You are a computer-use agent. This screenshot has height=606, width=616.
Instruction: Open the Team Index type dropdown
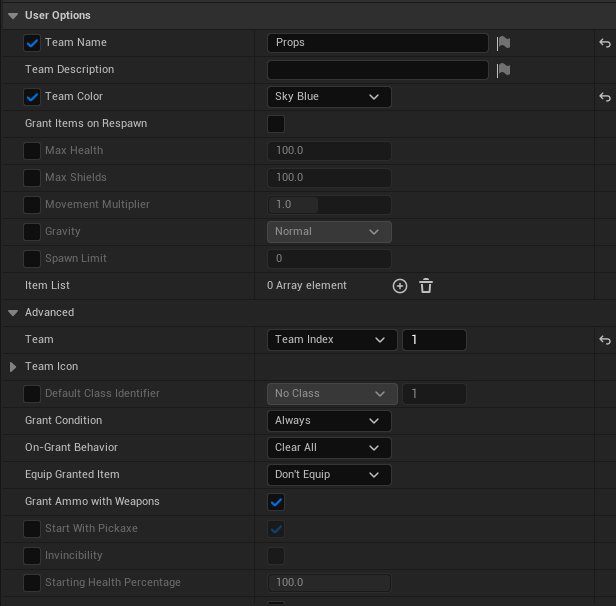point(332,340)
